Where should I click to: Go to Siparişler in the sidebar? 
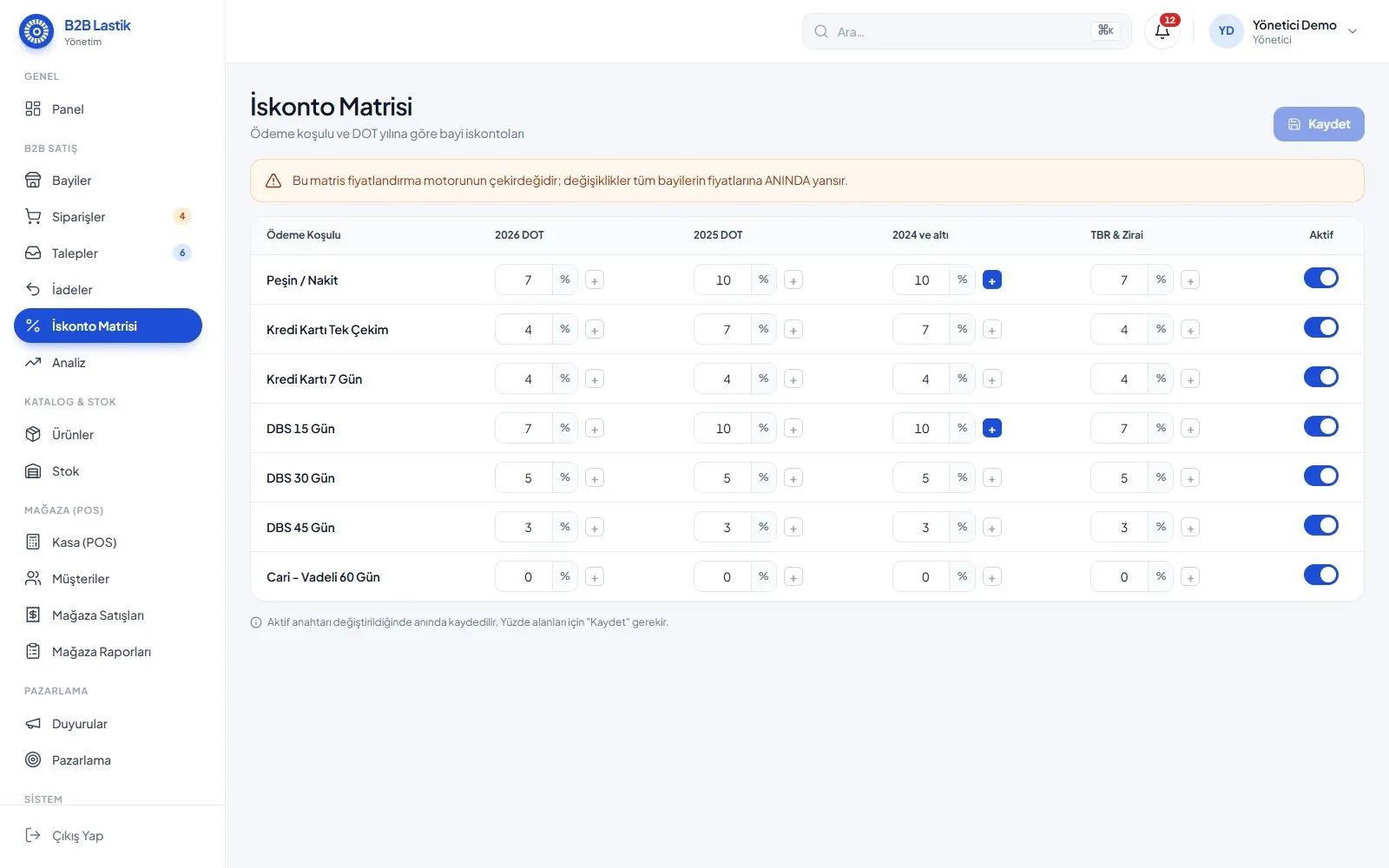tap(108, 217)
